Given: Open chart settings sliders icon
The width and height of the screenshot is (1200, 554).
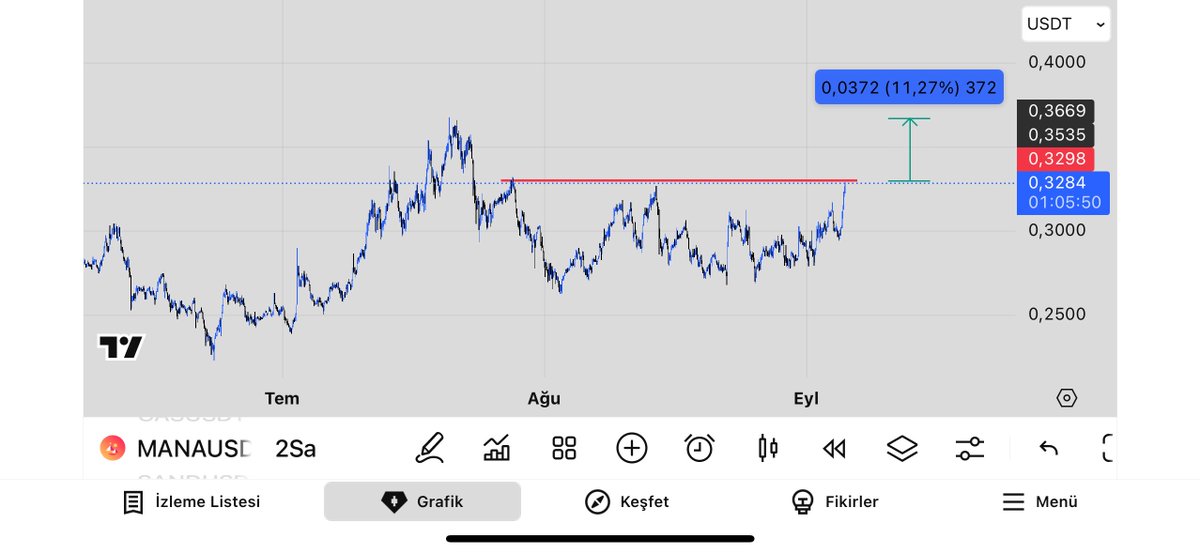Looking at the screenshot, I should pyautogui.click(x=969, y=448).
